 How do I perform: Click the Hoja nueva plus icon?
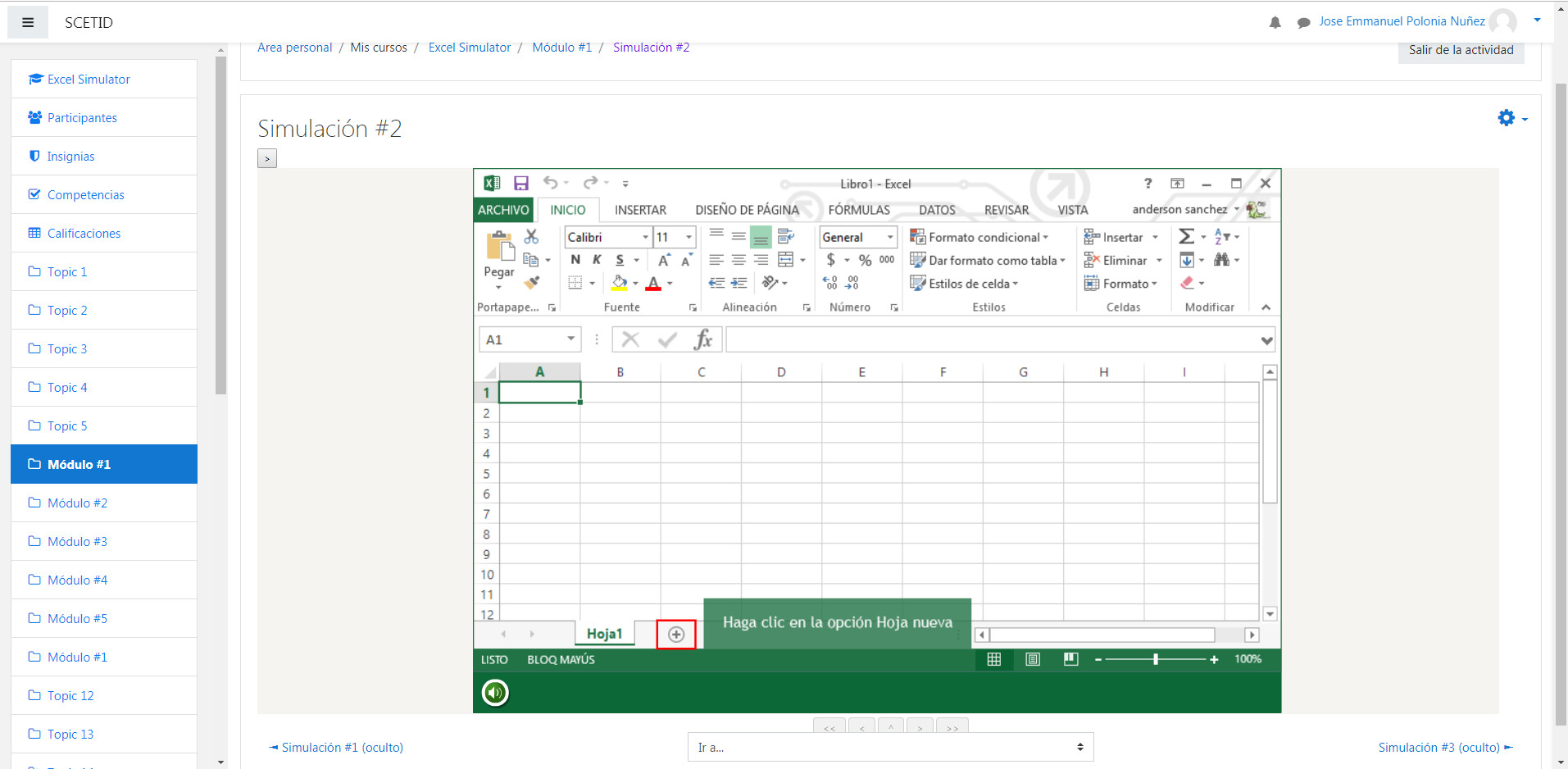tap(676, 635)
